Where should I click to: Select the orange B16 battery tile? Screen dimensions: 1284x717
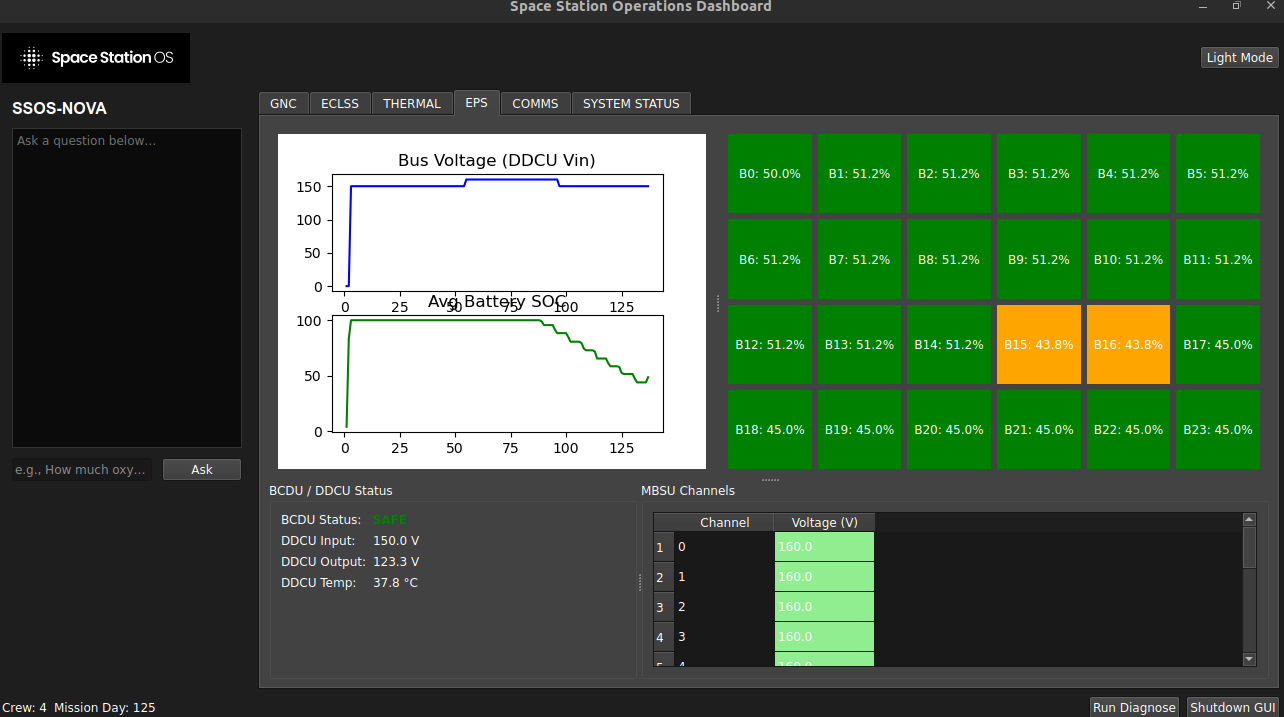(1128, 344)
